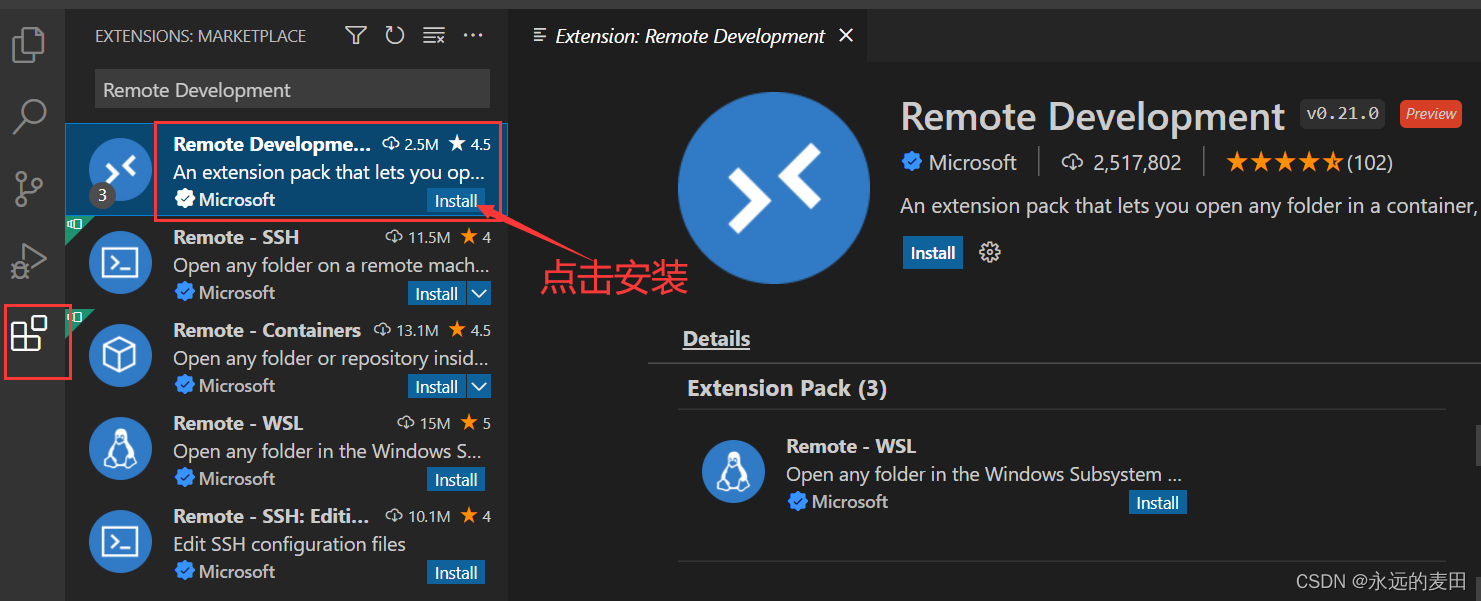
Task: Open the Search view in activity bar
Action: point(28,116)
